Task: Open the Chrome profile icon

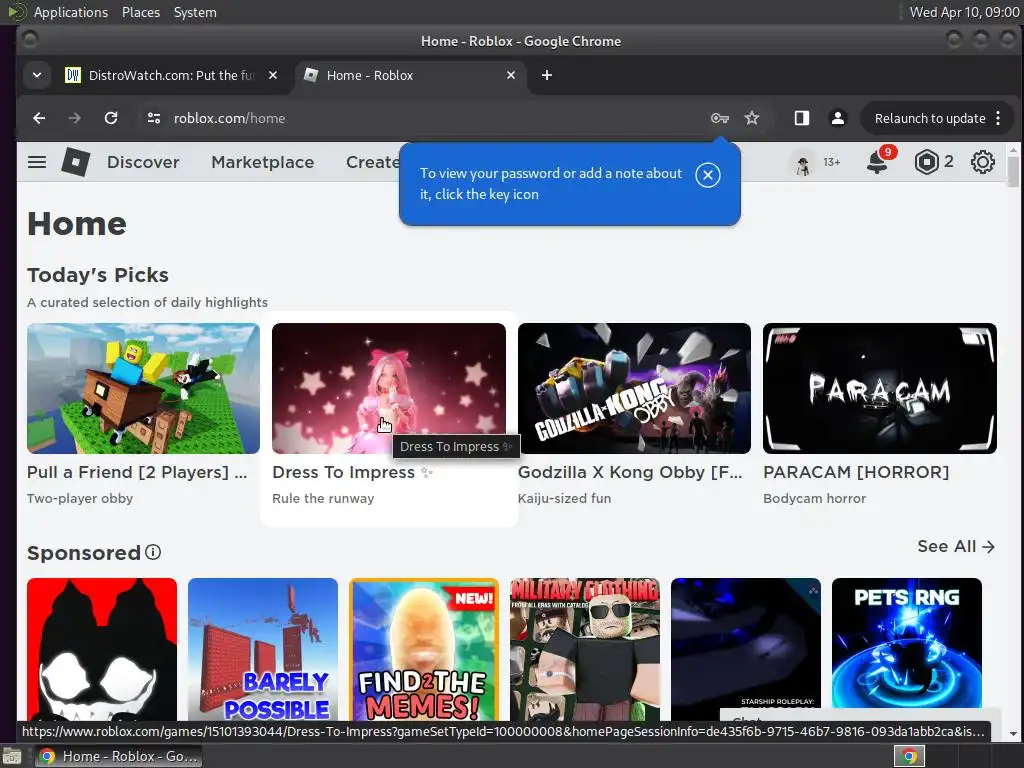Action: tap(837, 118)
